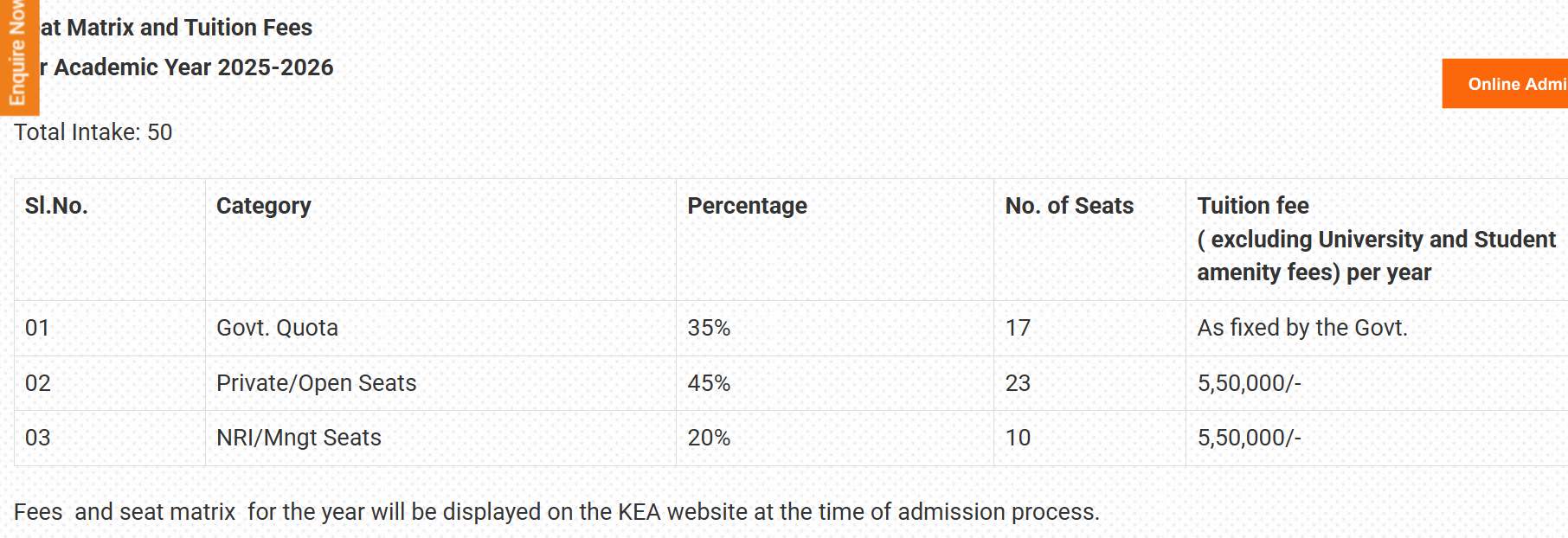The image size is (1568, 538).
Task: Click the Seat Matrix and Tuition Fees heading
Action: click(x=176, y=28)
